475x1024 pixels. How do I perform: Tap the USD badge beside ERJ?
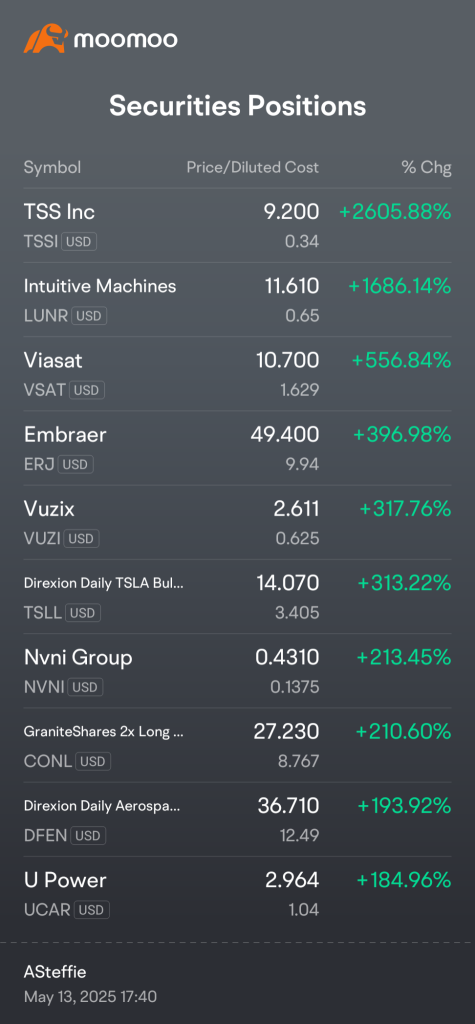point(76,464)
